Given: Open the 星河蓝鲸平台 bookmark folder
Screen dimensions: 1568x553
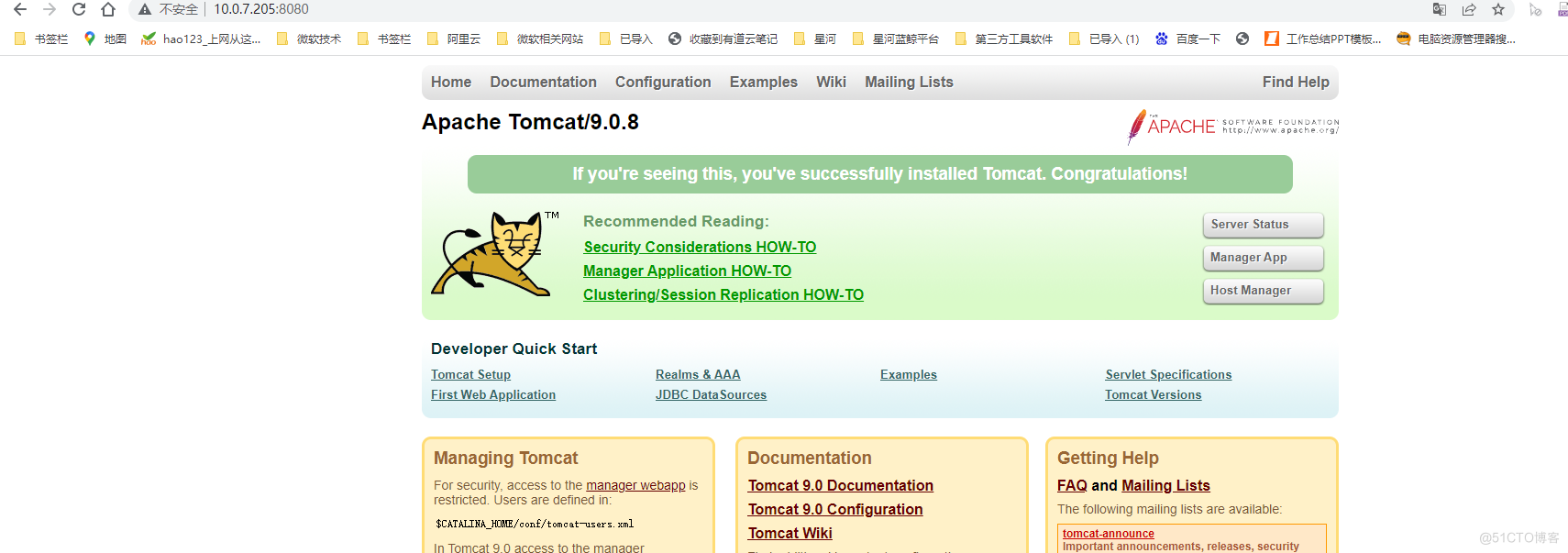Looking at the screenshot, I should [896, 39].
